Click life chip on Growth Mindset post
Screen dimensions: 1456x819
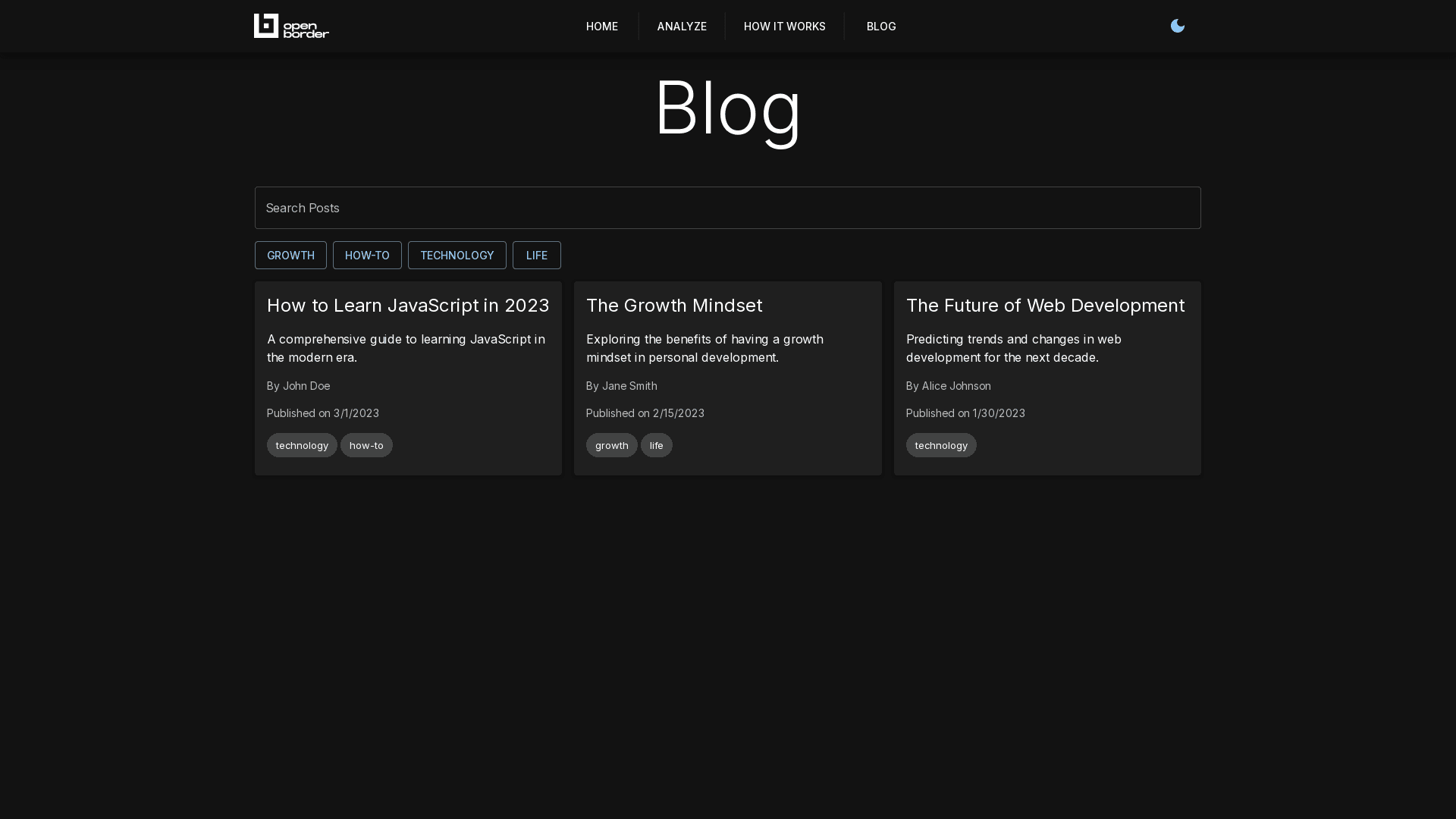[x=656, y=445]
